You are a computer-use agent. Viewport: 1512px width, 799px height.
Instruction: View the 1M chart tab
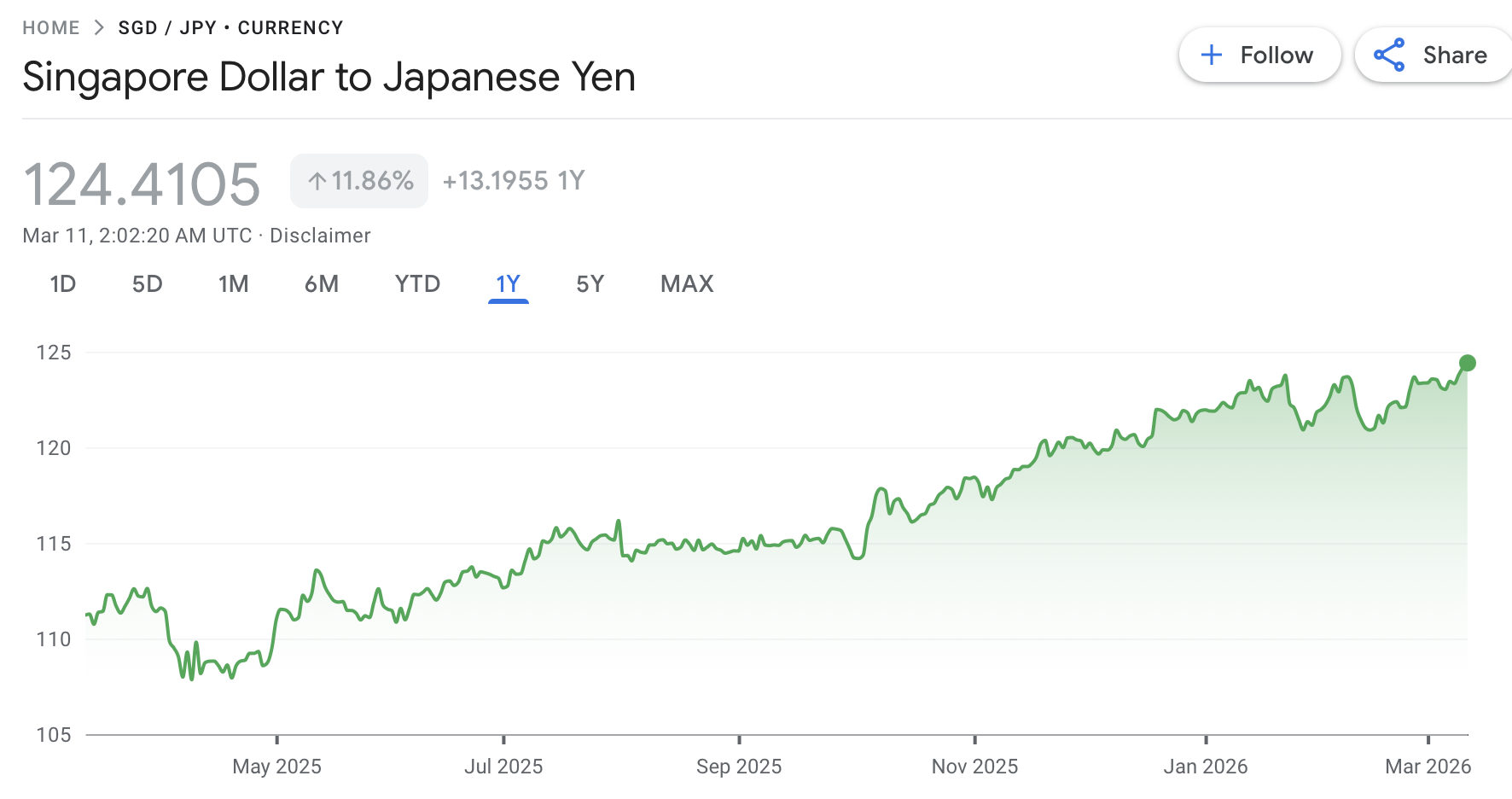click(233, 283)
